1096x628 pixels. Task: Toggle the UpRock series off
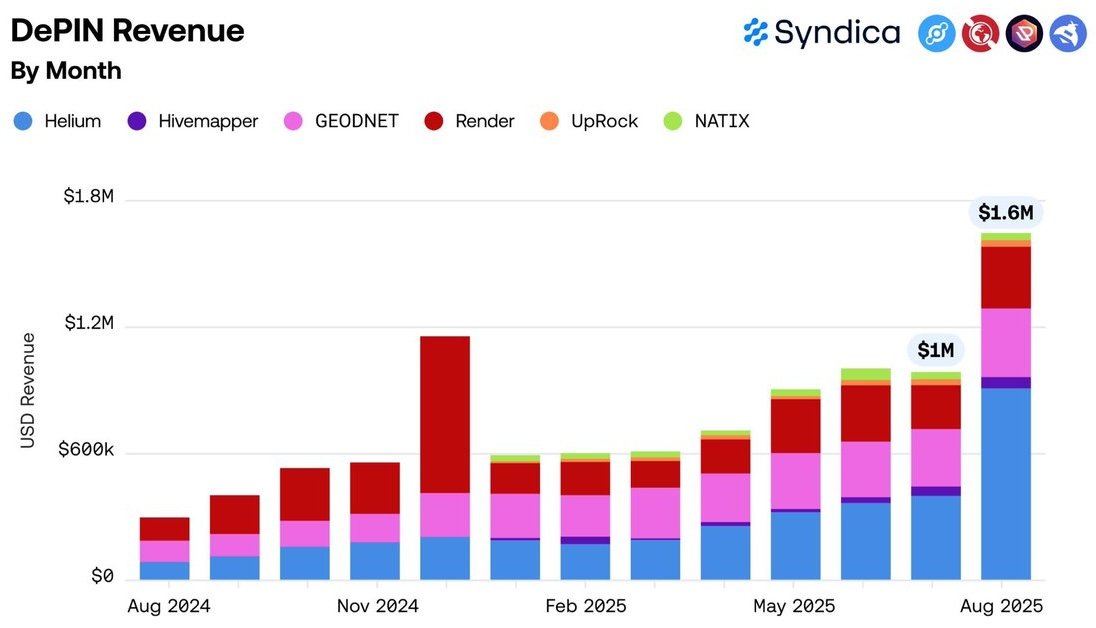point(598,121)
